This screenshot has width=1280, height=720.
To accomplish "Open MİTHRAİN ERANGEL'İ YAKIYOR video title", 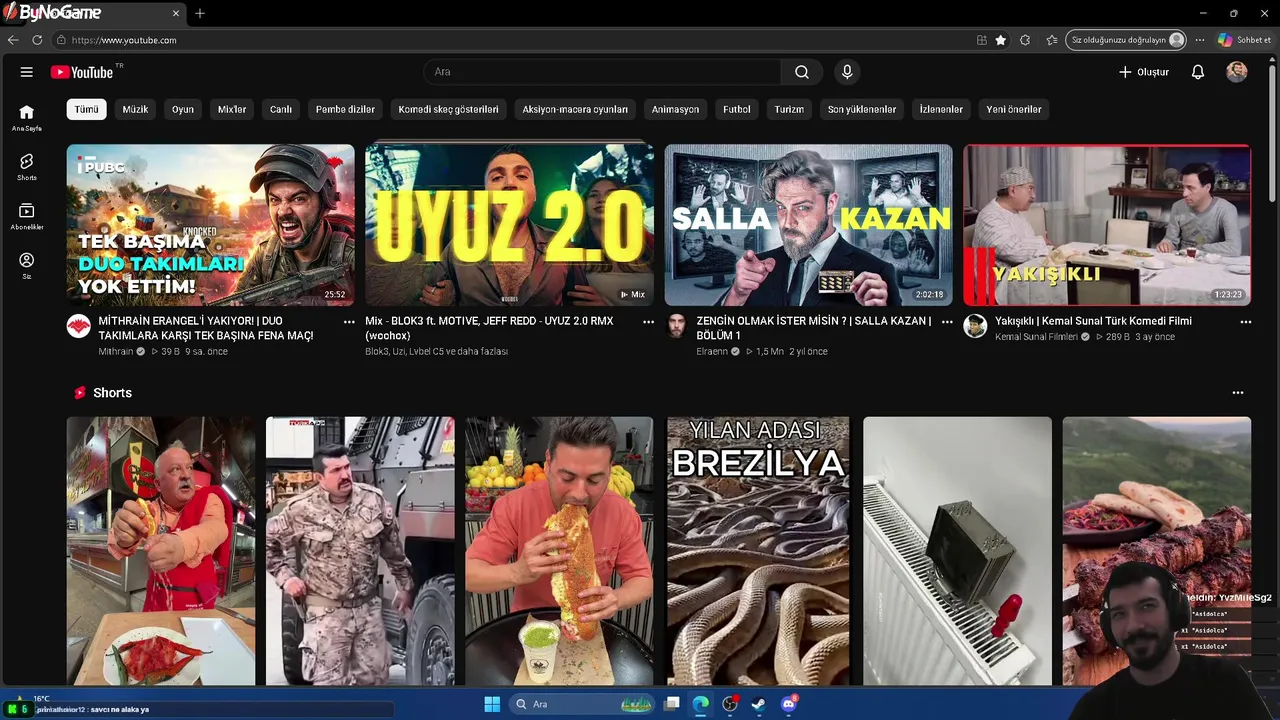I will tap(206, 328).
